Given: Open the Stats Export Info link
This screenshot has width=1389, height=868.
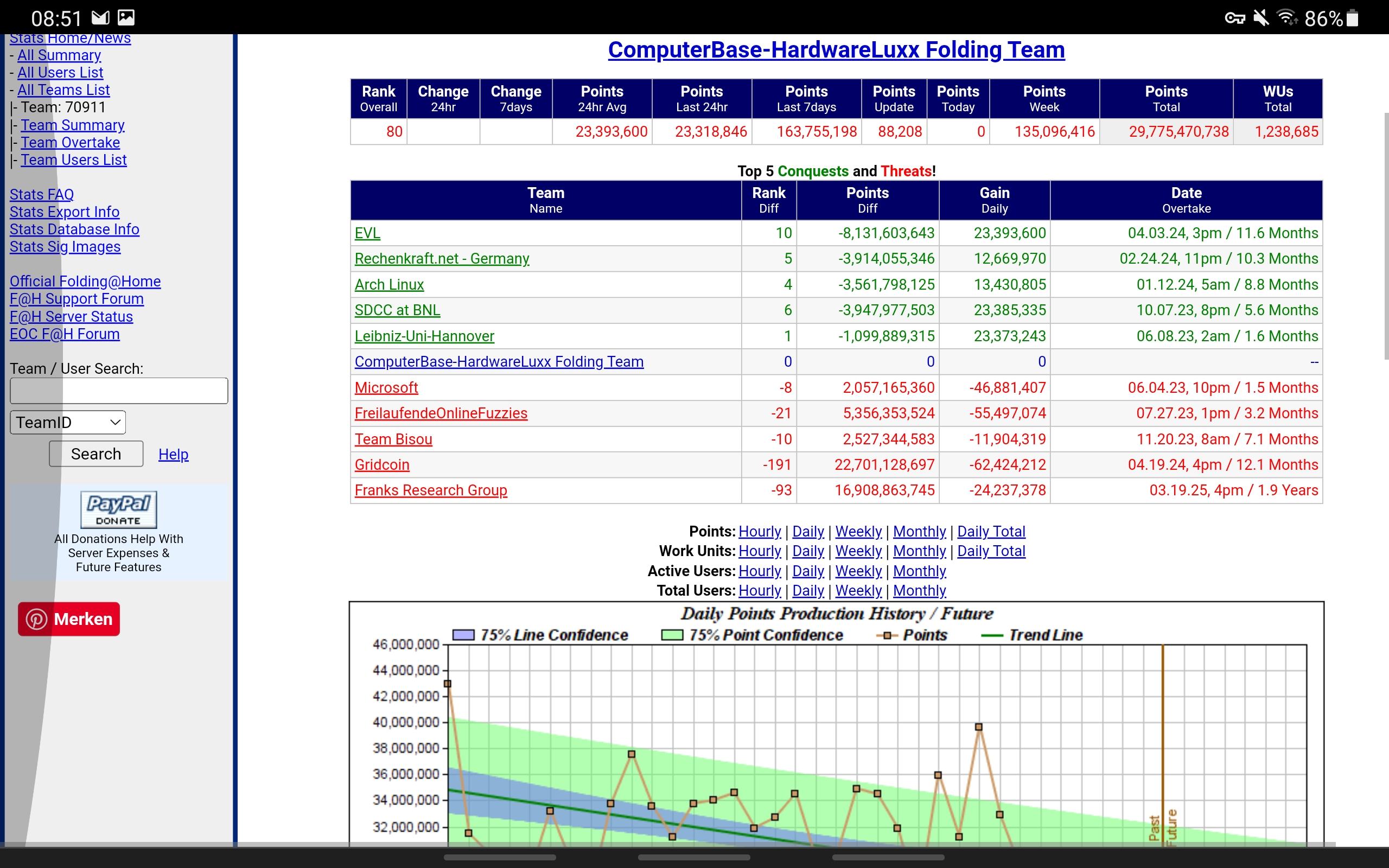Looking at the screenshot, I should click(x=64, y=212).
